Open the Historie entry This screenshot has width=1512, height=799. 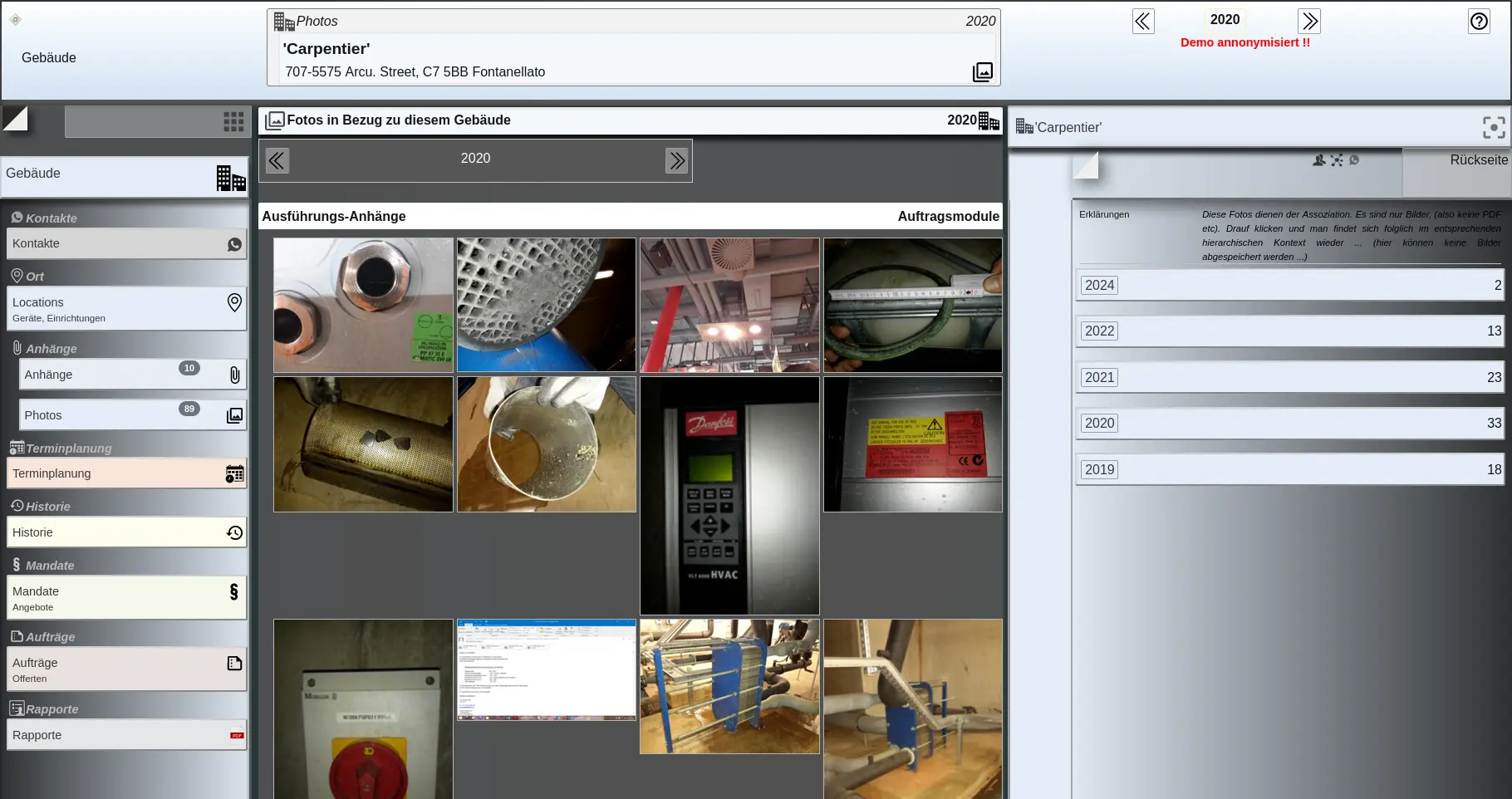pos(126,532)
